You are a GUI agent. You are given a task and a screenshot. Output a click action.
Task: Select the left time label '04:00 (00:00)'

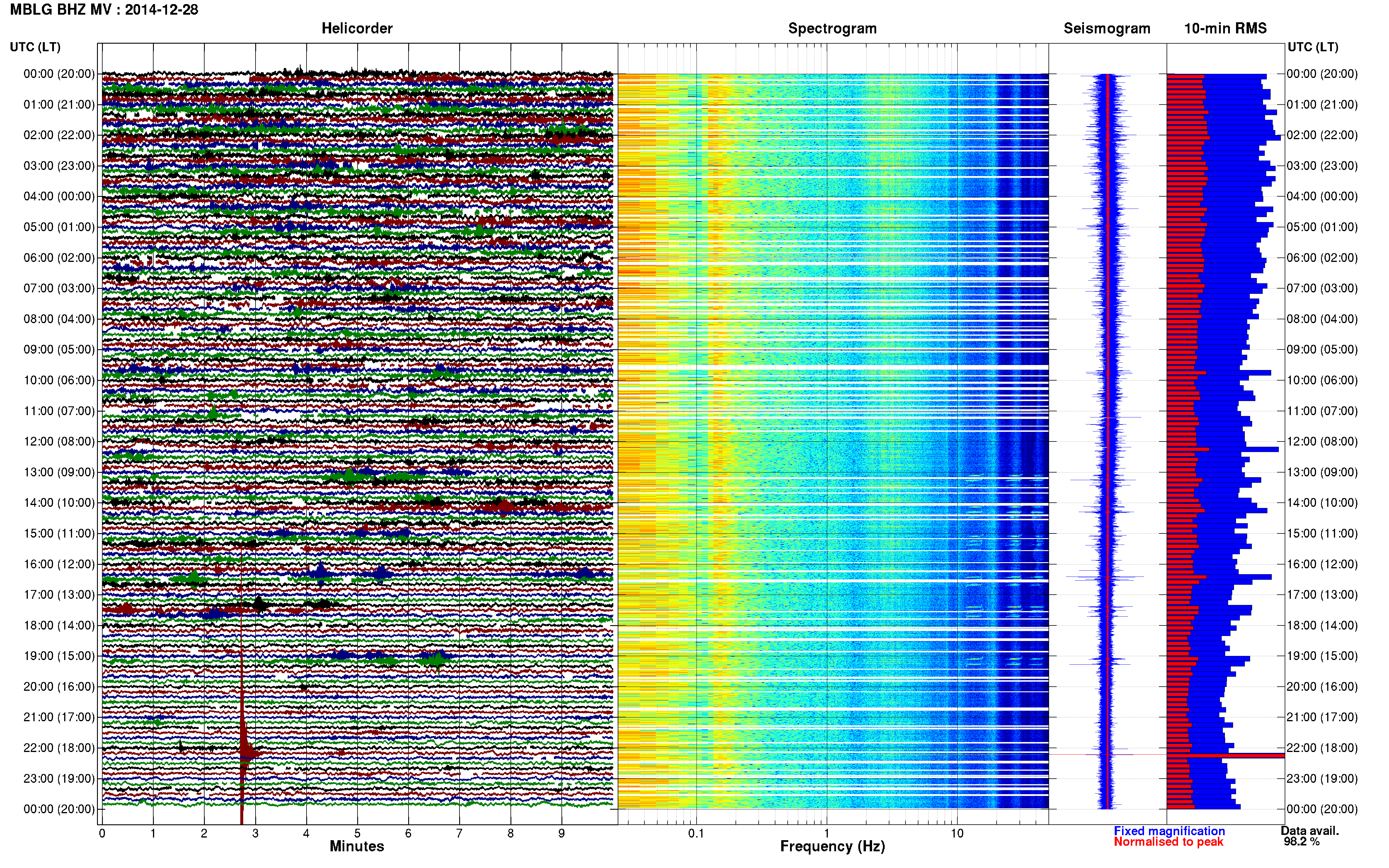pyautogui.click(x=59, y=196)
